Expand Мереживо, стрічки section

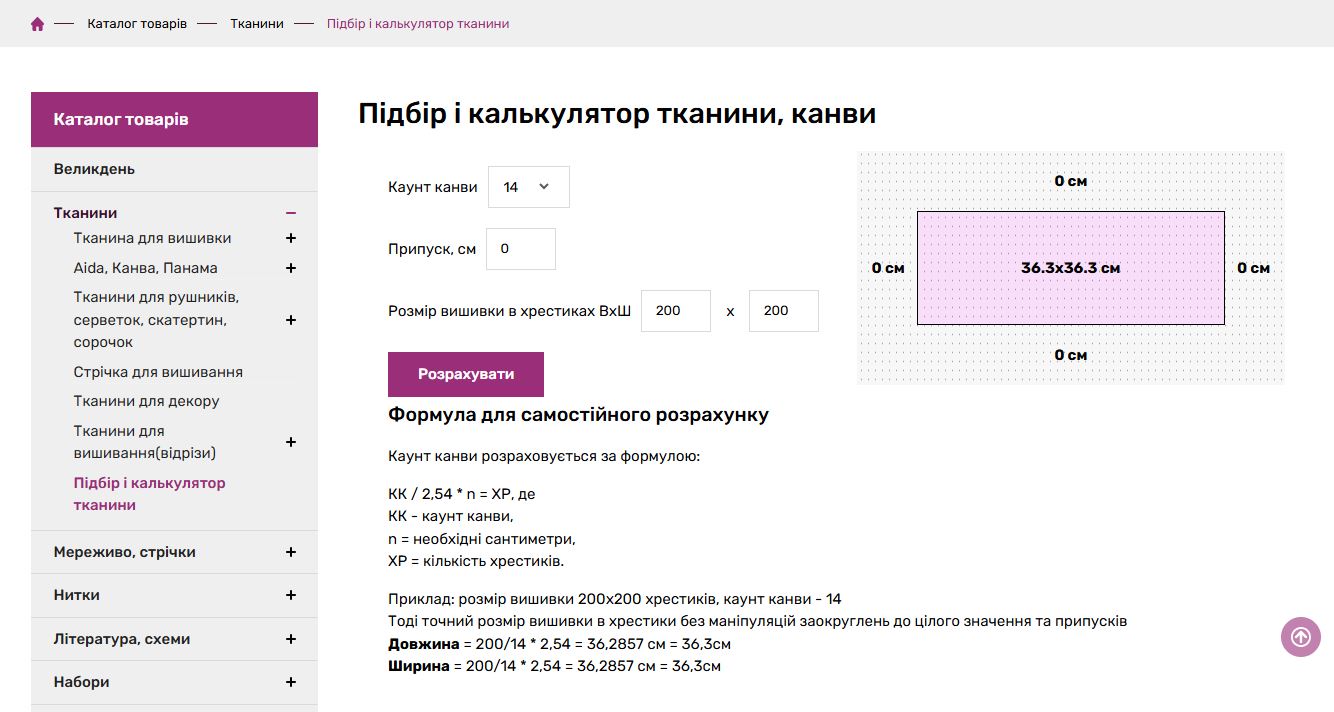click(291, 551)
